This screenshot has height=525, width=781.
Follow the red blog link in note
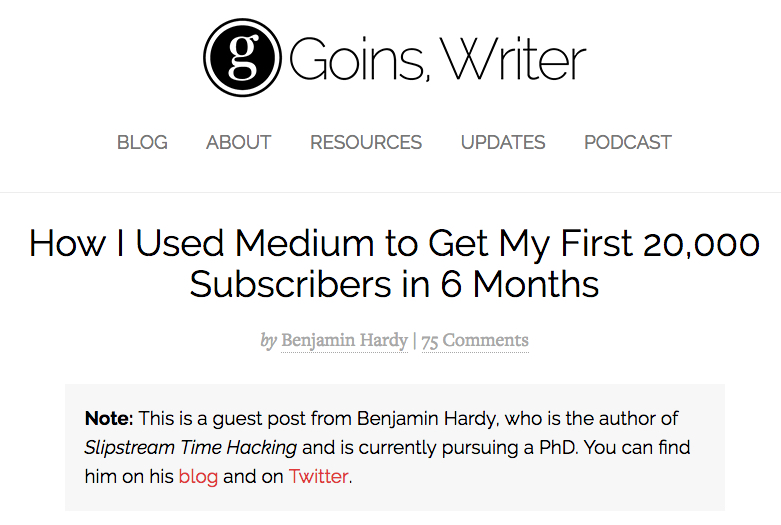pos(198,476)
